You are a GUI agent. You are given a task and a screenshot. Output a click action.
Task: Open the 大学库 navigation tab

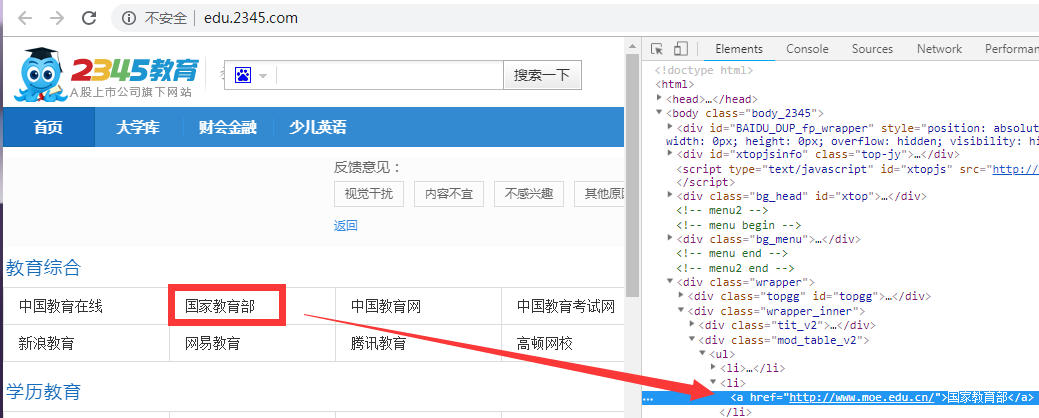(137, 127)
